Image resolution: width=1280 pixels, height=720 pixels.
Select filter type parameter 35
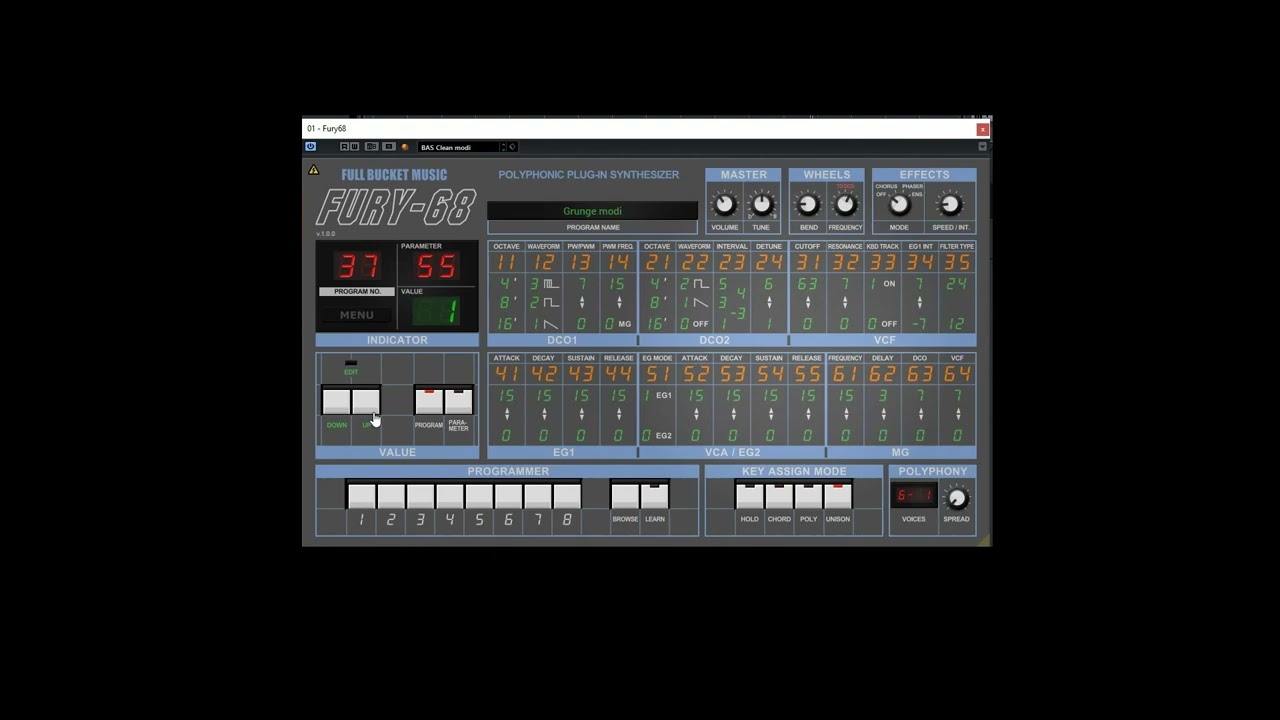(957, 263)
